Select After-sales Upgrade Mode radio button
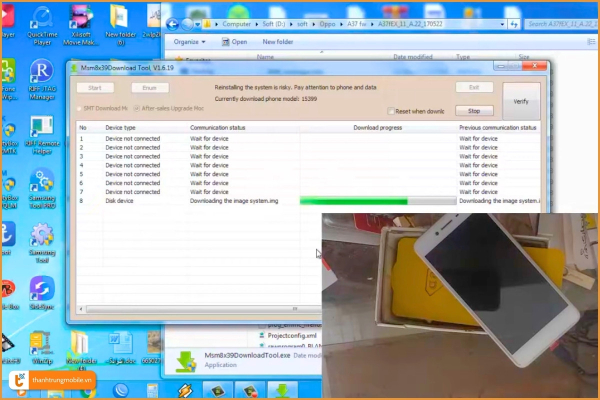 tap(136, 107)
